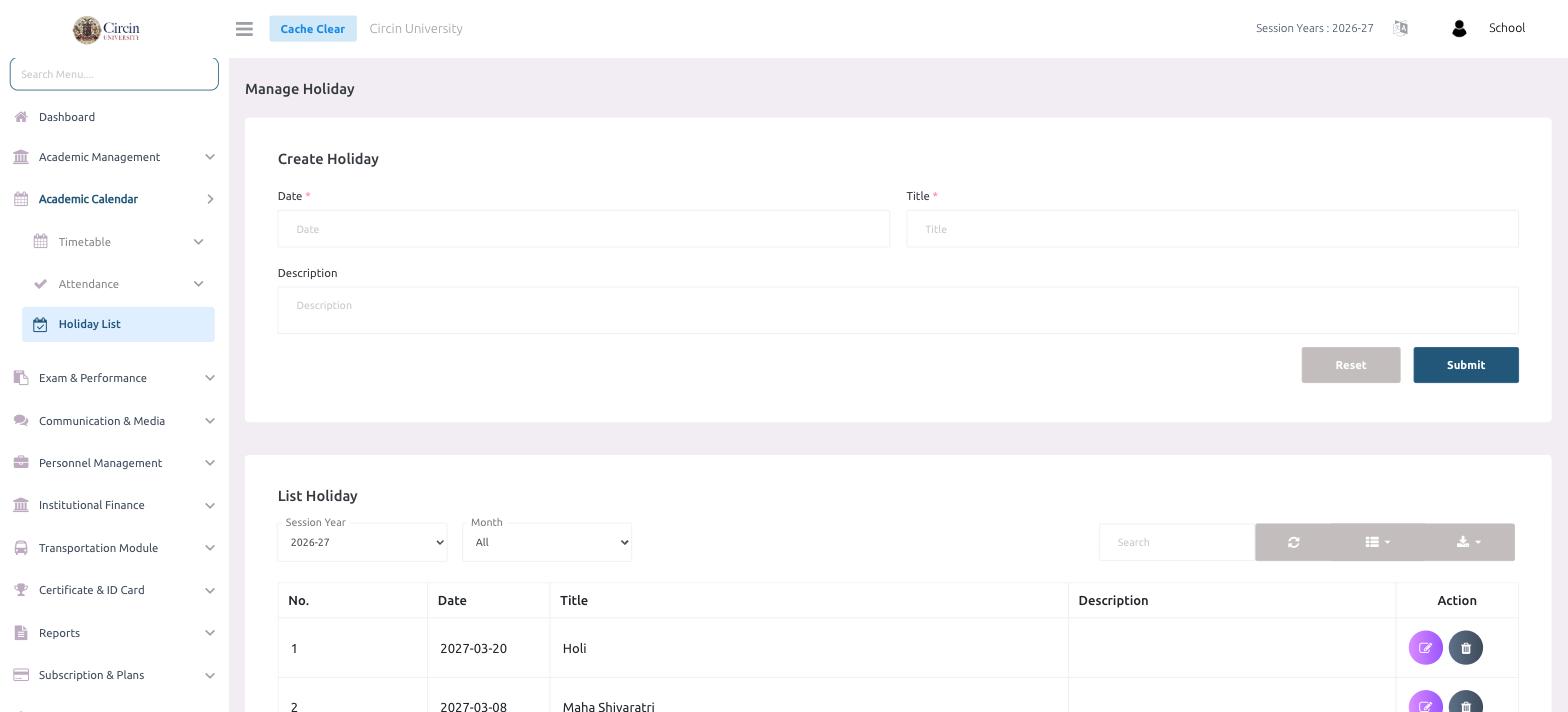Click the Institutional Finance bank icon
1568x712 pixels.
point(21,505)
